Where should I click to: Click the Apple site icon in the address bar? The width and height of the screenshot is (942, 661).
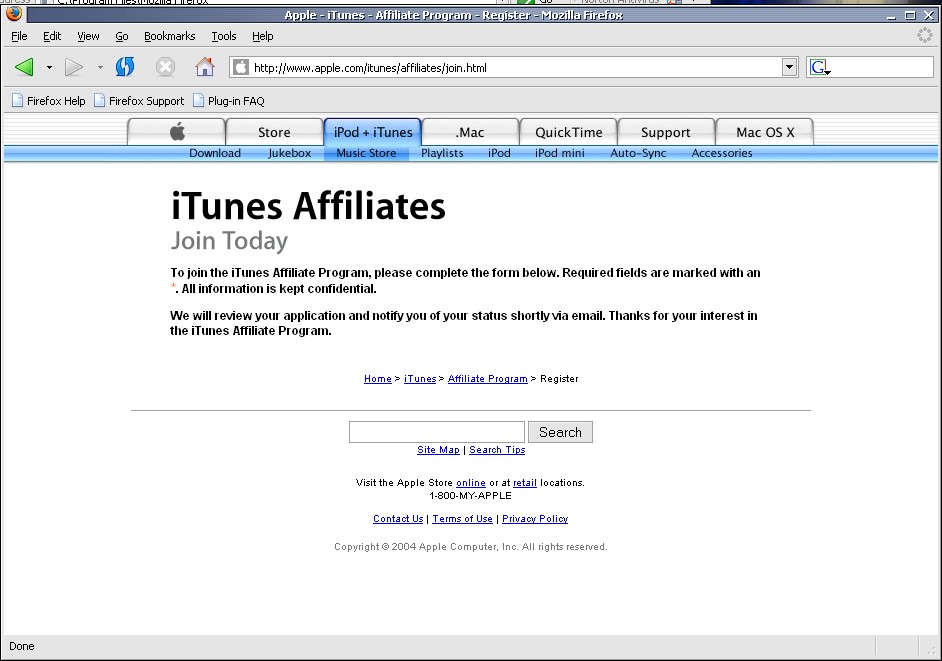click(x=241, y=67)
